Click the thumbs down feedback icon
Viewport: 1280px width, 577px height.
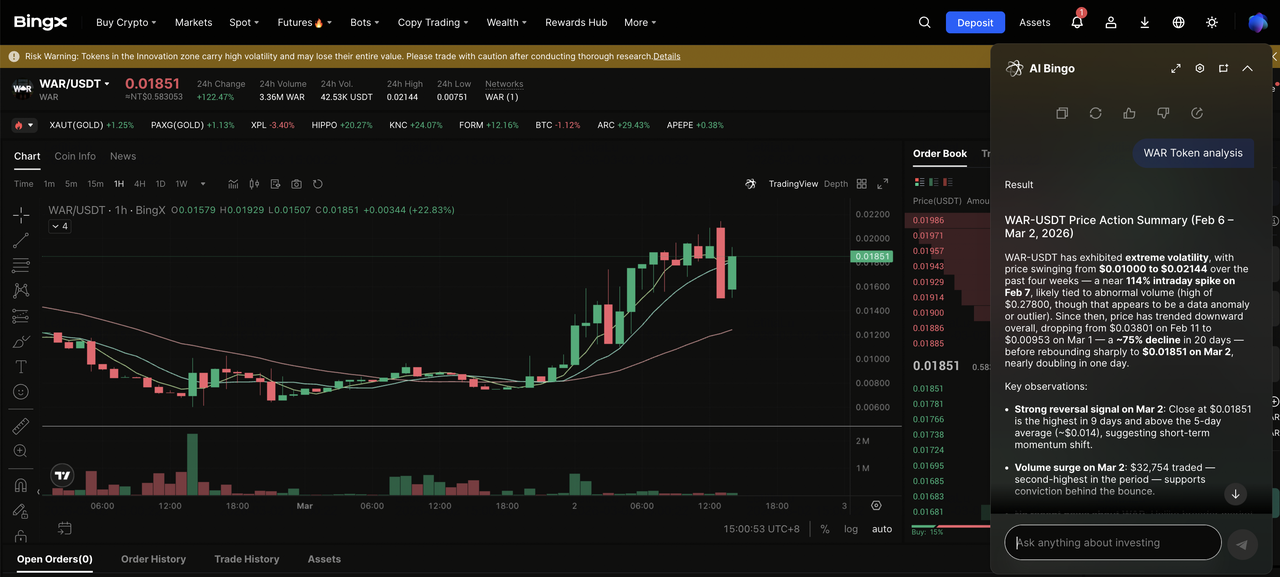click(x=1163, y=113)
